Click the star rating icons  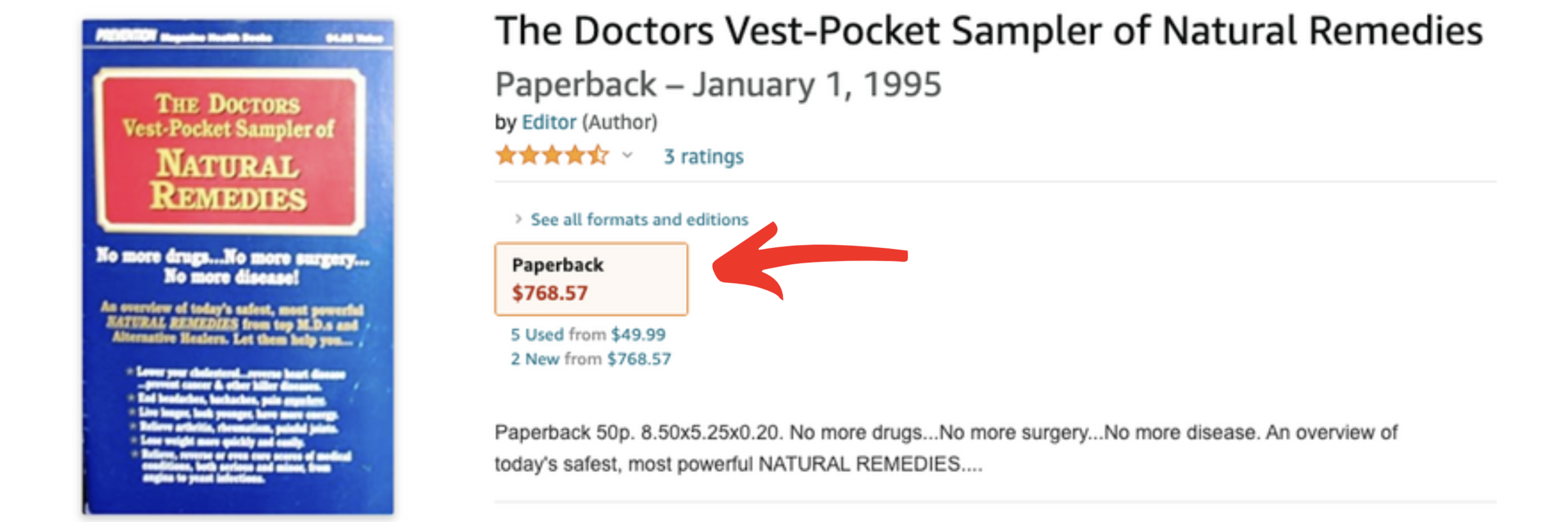[552, 155]
